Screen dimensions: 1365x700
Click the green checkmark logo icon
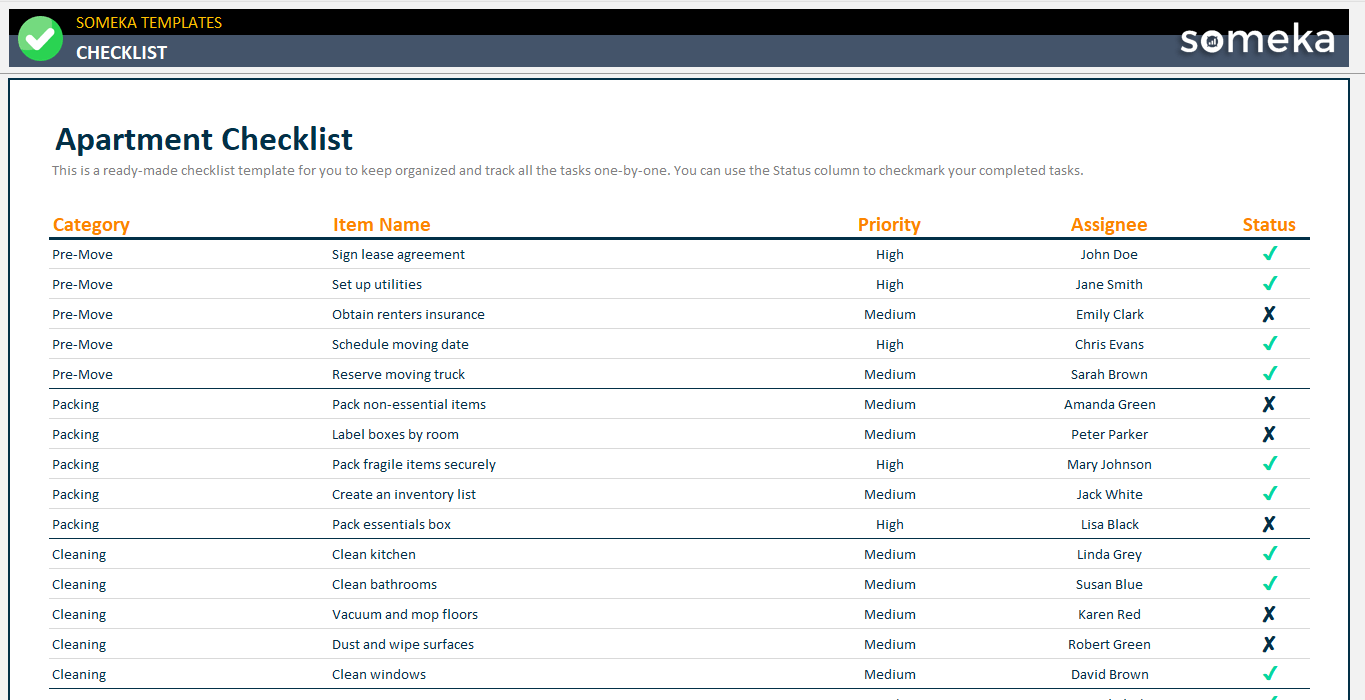pyautogui.click(x=40, y=38)
